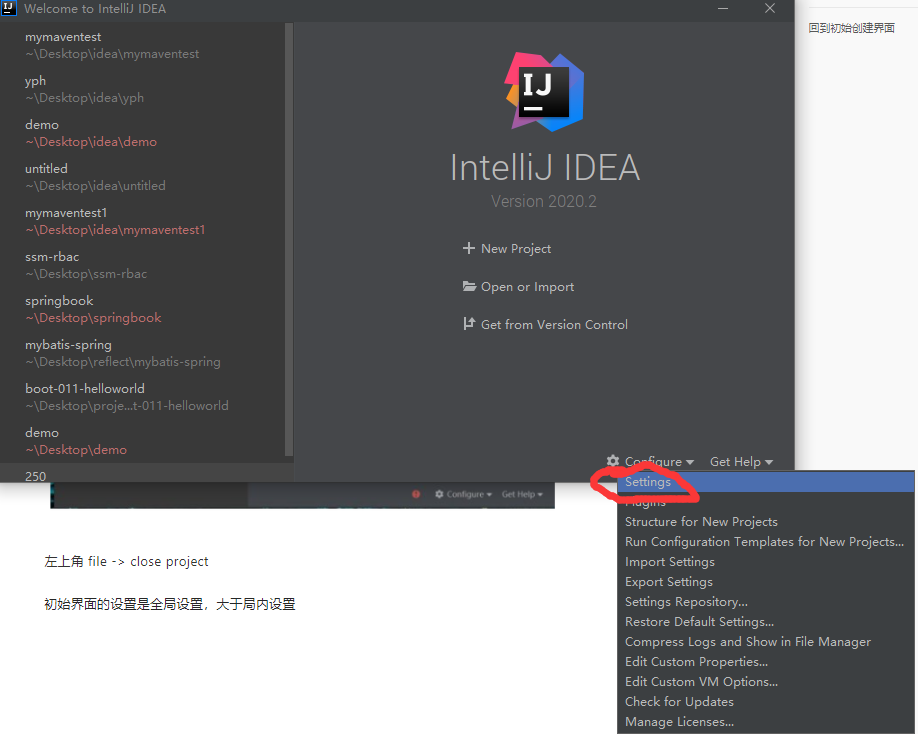Click the folder icon beside Open or Import
The image size is (918, 734).
[469, 286]
